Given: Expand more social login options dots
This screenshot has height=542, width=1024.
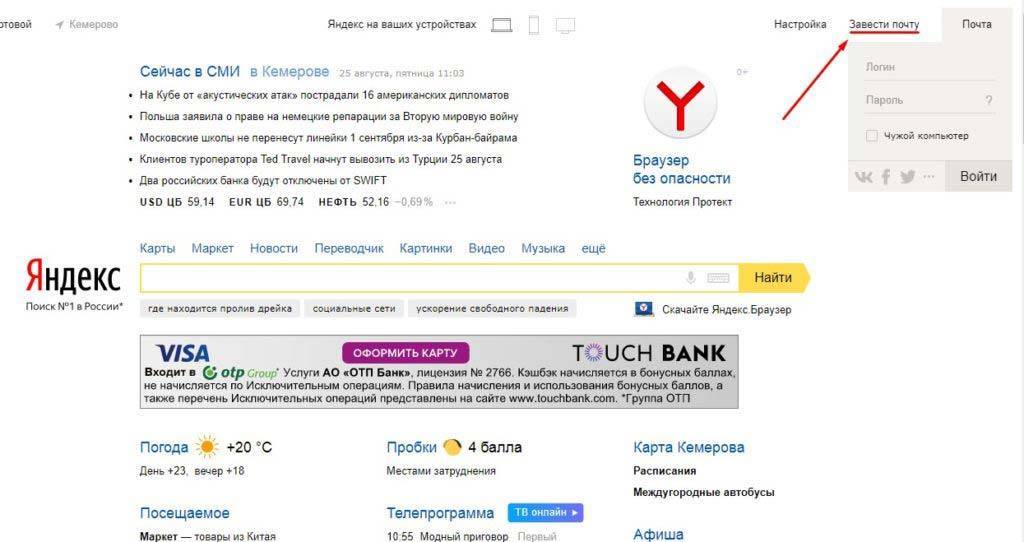Looking at the screenshot, I should [929, 176].
